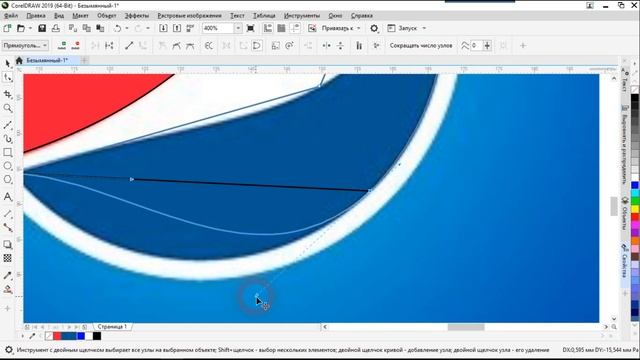Select the Freehand drawing tool
The height and width of the screenshot is (360, 640).
pos(7,125)
